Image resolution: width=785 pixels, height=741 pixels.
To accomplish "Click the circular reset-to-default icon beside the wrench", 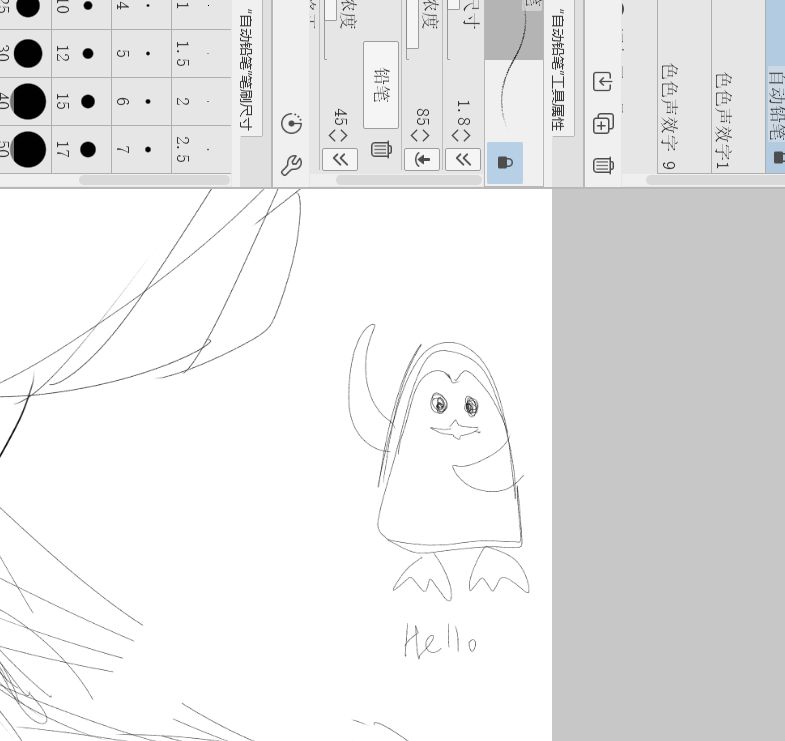I will coord(292,123).
